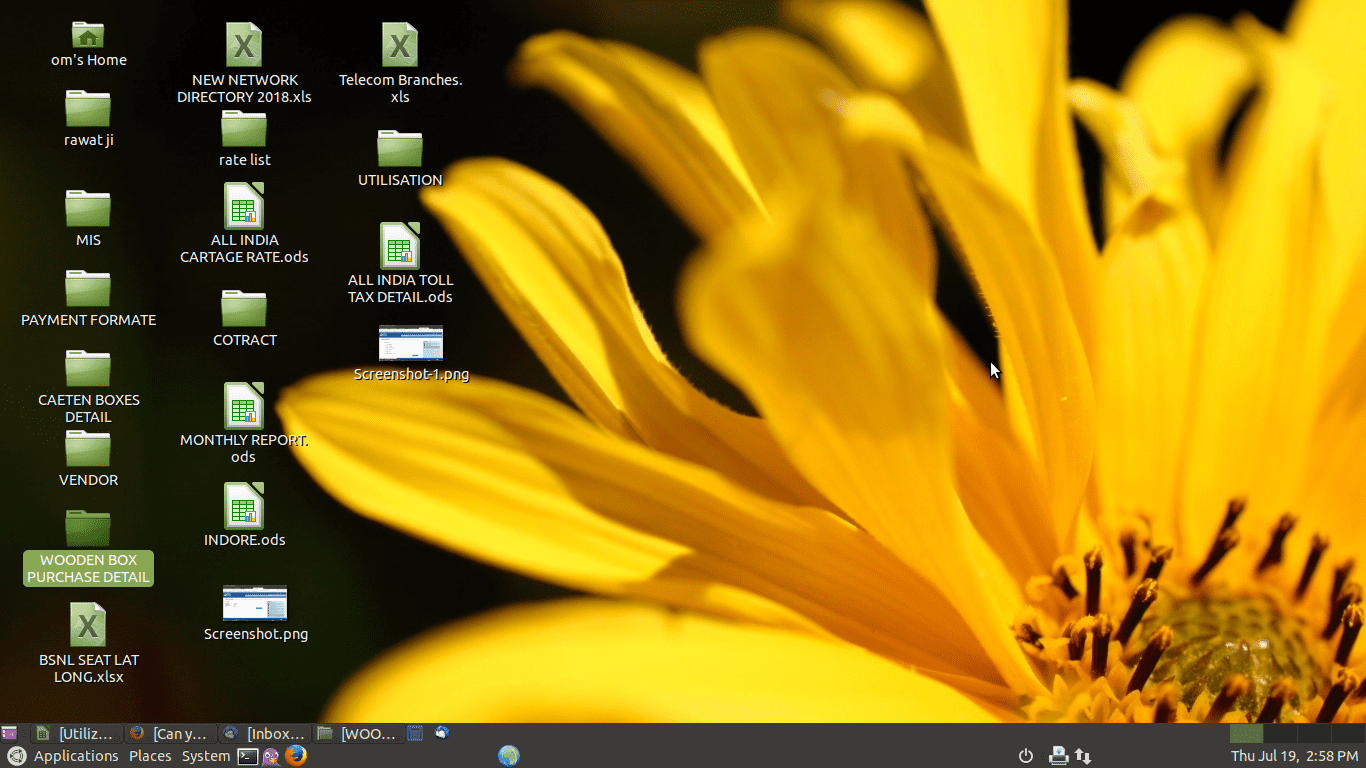Open the PAYMENT FORMATE folder
Screen dimensions: 1366x768
pyautogui.click(x=88, y=290)
